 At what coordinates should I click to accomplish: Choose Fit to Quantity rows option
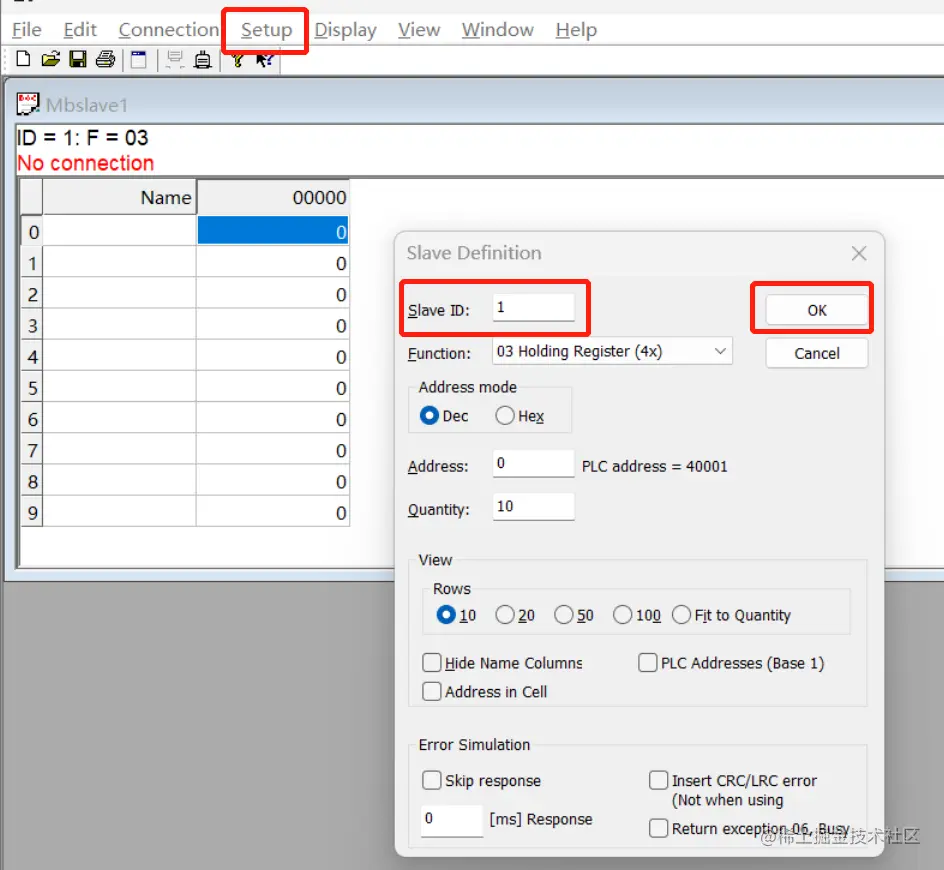[x=681, y=615]
